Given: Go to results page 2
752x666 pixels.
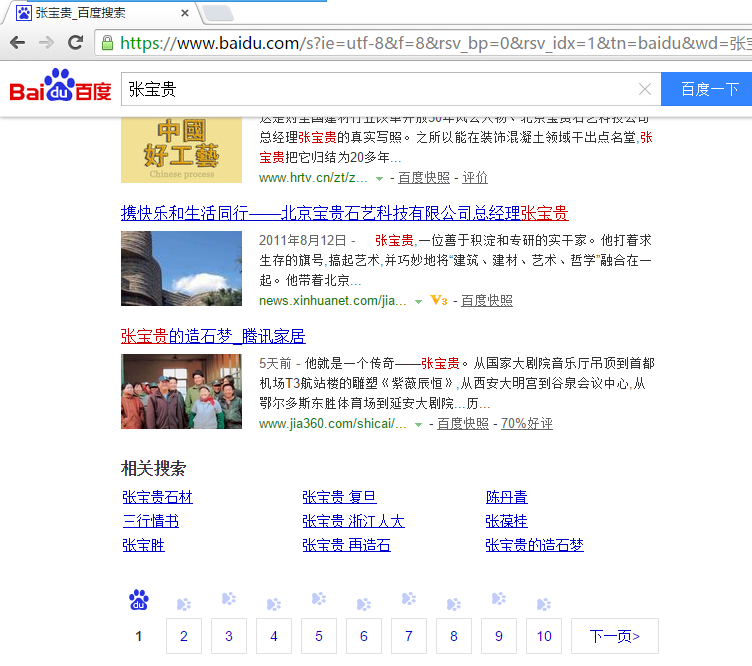Looking at the screenshot, I should click(x=184, y=636).
